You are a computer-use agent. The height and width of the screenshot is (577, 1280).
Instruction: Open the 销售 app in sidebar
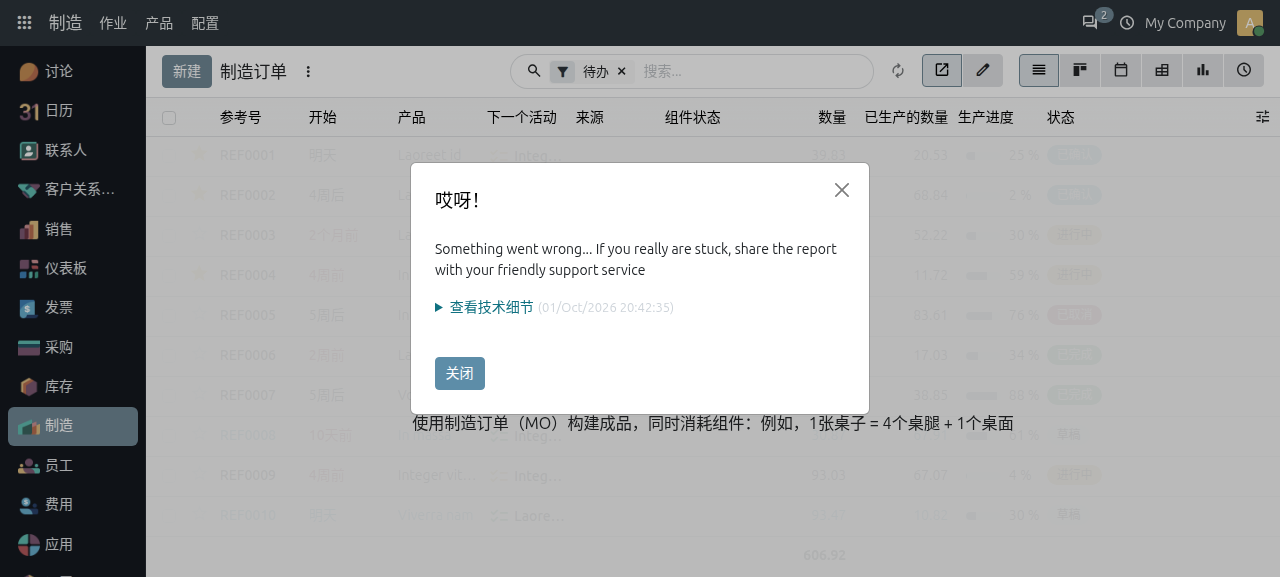point(73,229)
